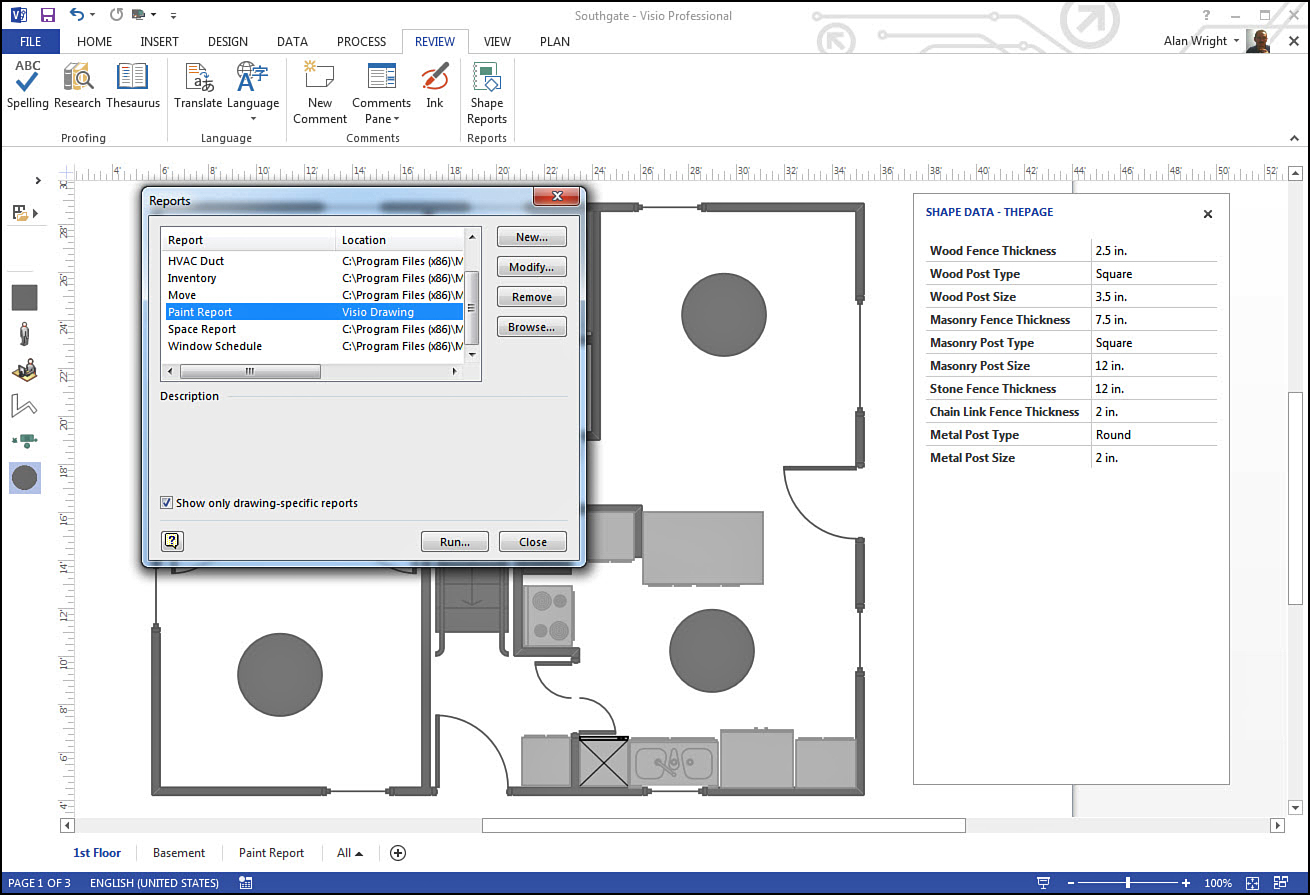Expand the collapsed Shapes pane
1310x895 pixels.
(38, 181)
